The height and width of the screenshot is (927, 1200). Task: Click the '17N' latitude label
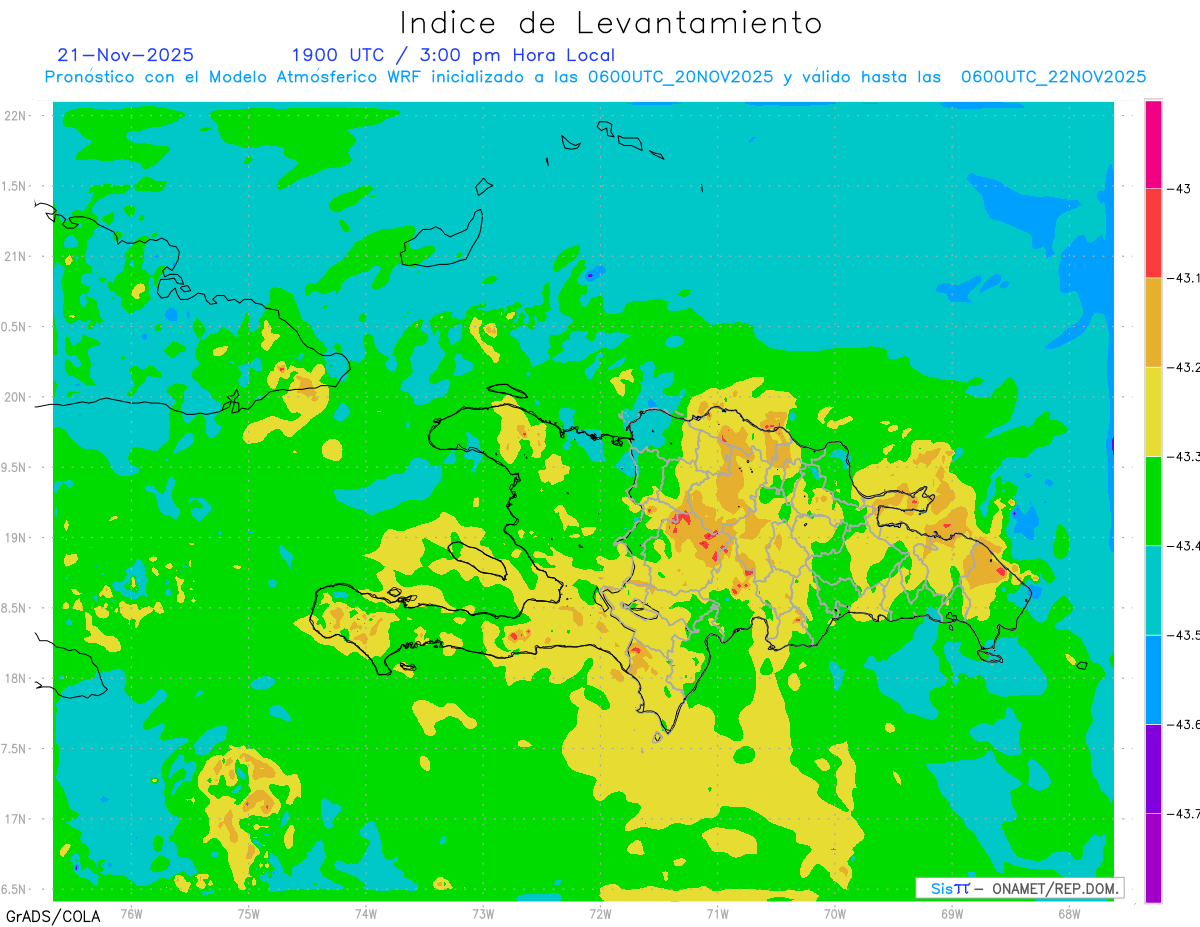pos(15,819)
